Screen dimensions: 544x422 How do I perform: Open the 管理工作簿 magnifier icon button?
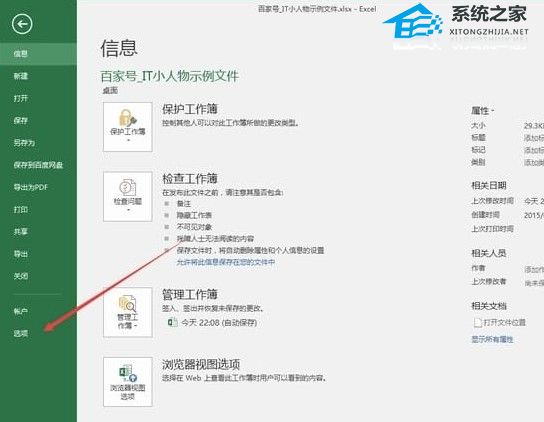(x=128, y=312)
